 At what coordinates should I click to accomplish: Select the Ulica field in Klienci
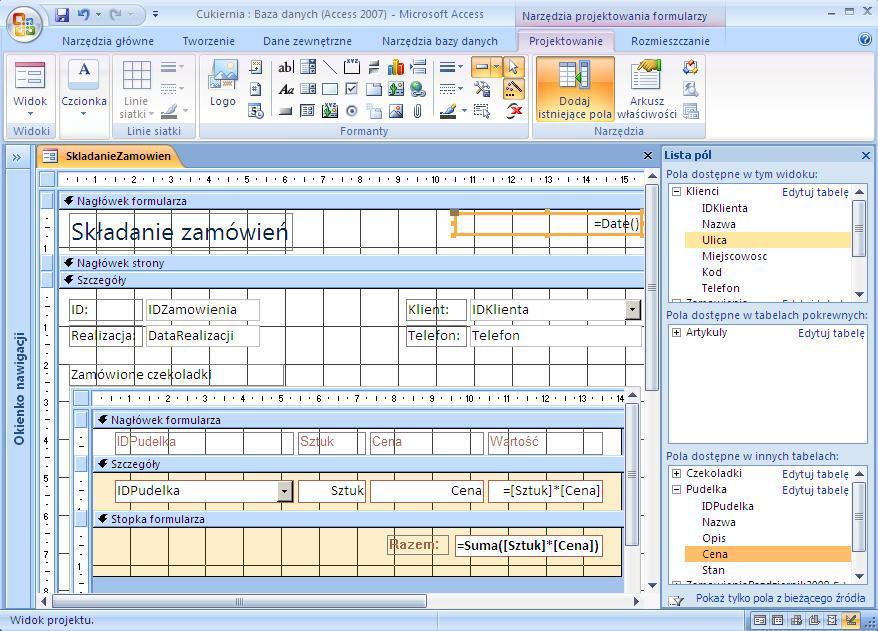click(768, 240)
